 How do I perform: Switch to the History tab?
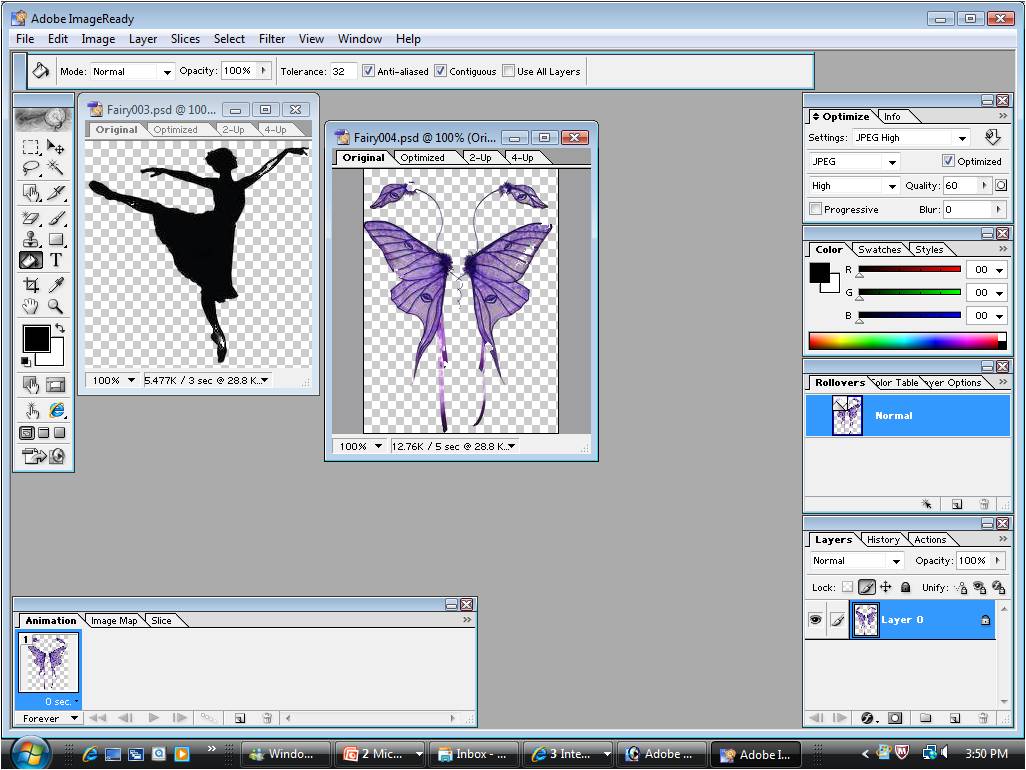point(883,539)
